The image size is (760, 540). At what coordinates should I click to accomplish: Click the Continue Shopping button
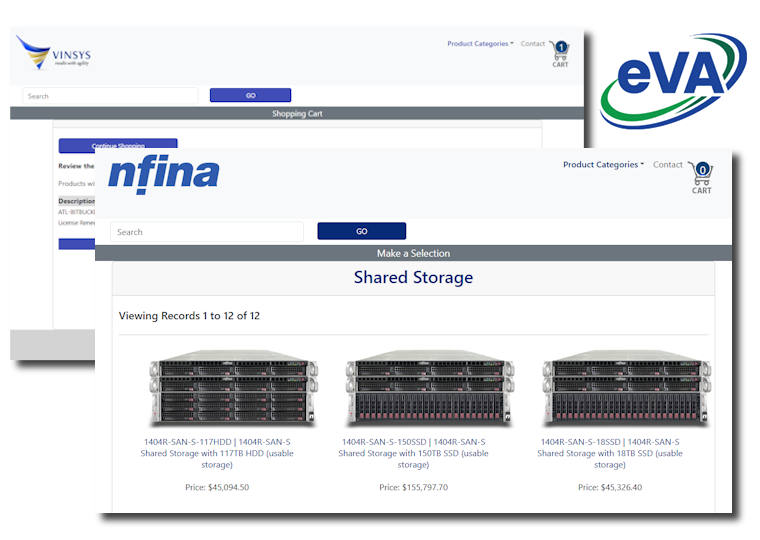(118, 143)
